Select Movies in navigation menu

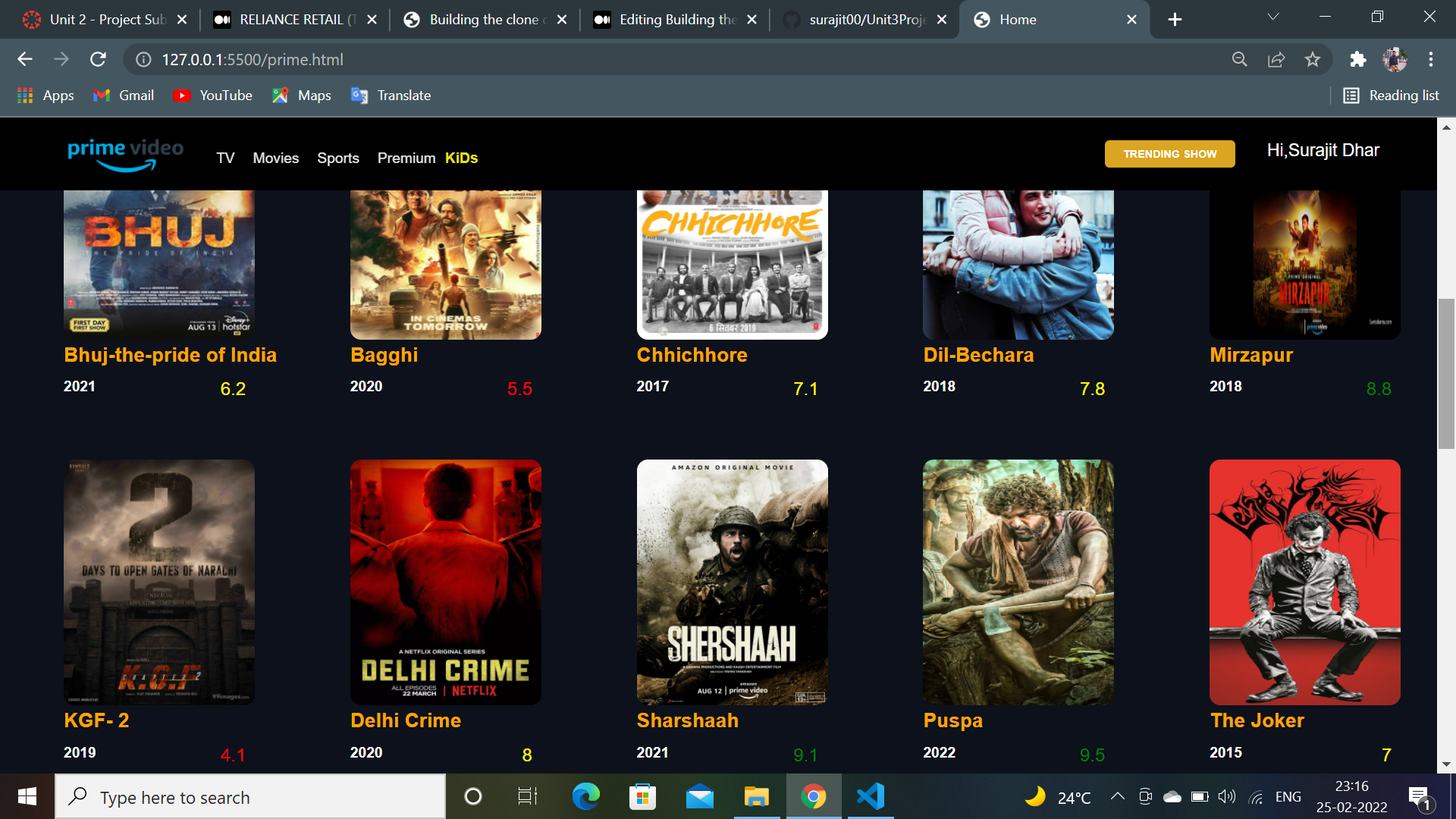(x=275, y=158)
